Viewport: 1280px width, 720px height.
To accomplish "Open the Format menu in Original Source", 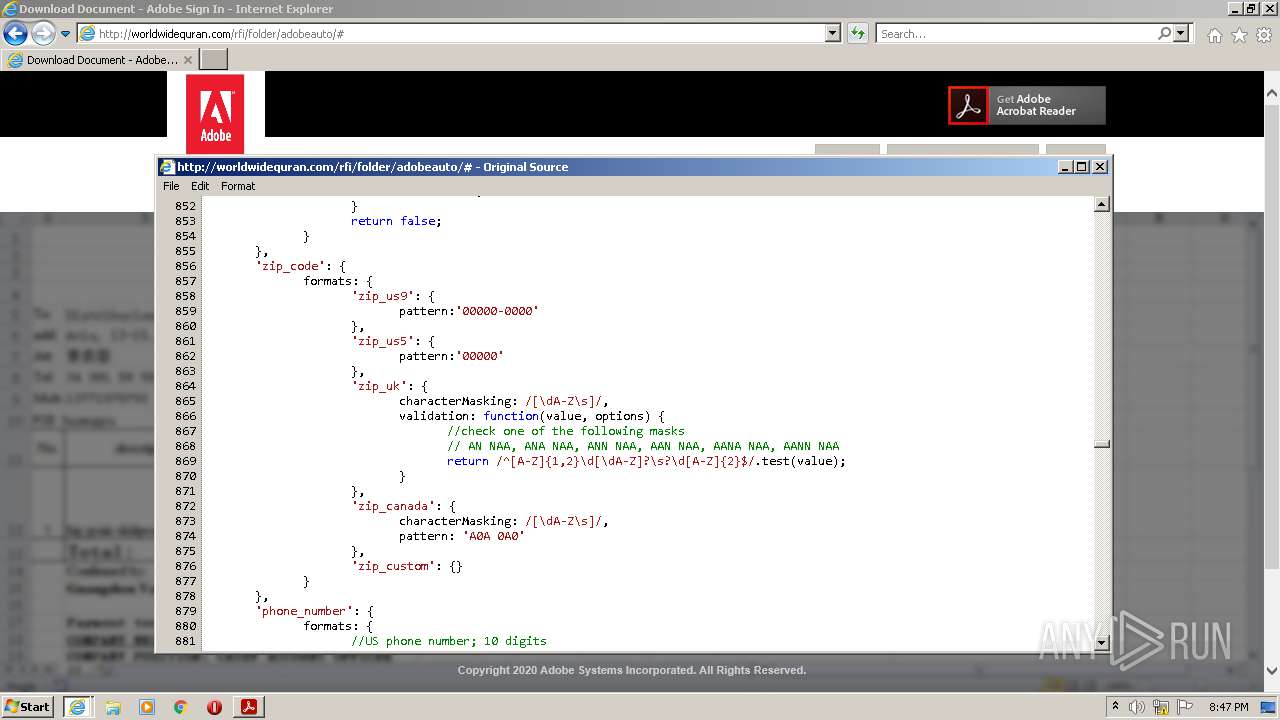I will tap(238, 186).
